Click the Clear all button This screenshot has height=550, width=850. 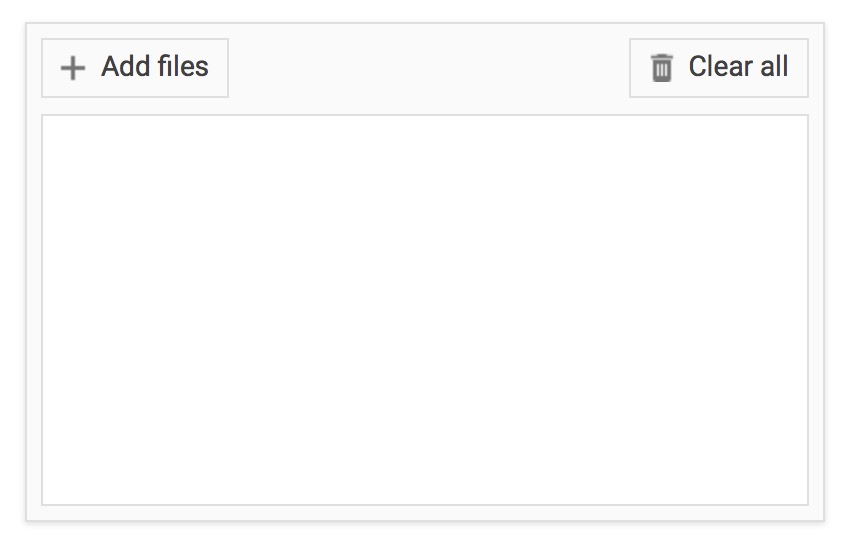pos(718,68)
